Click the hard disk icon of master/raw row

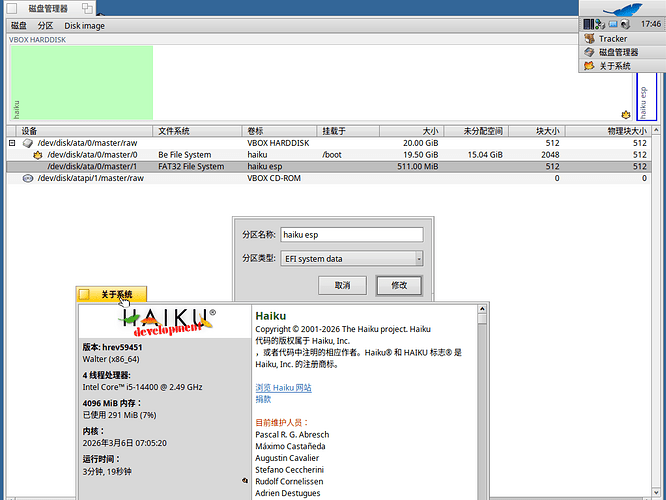coord(27,143)
